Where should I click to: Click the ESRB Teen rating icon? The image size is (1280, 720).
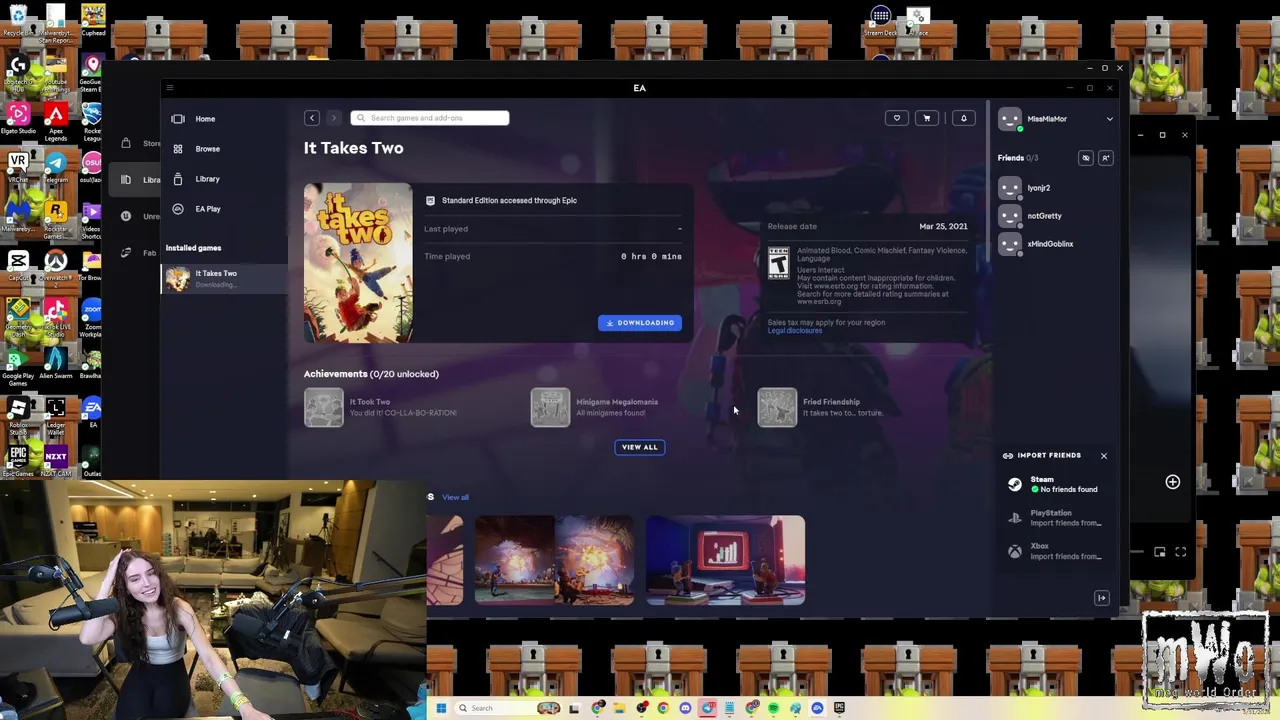[x=778, y=263]
